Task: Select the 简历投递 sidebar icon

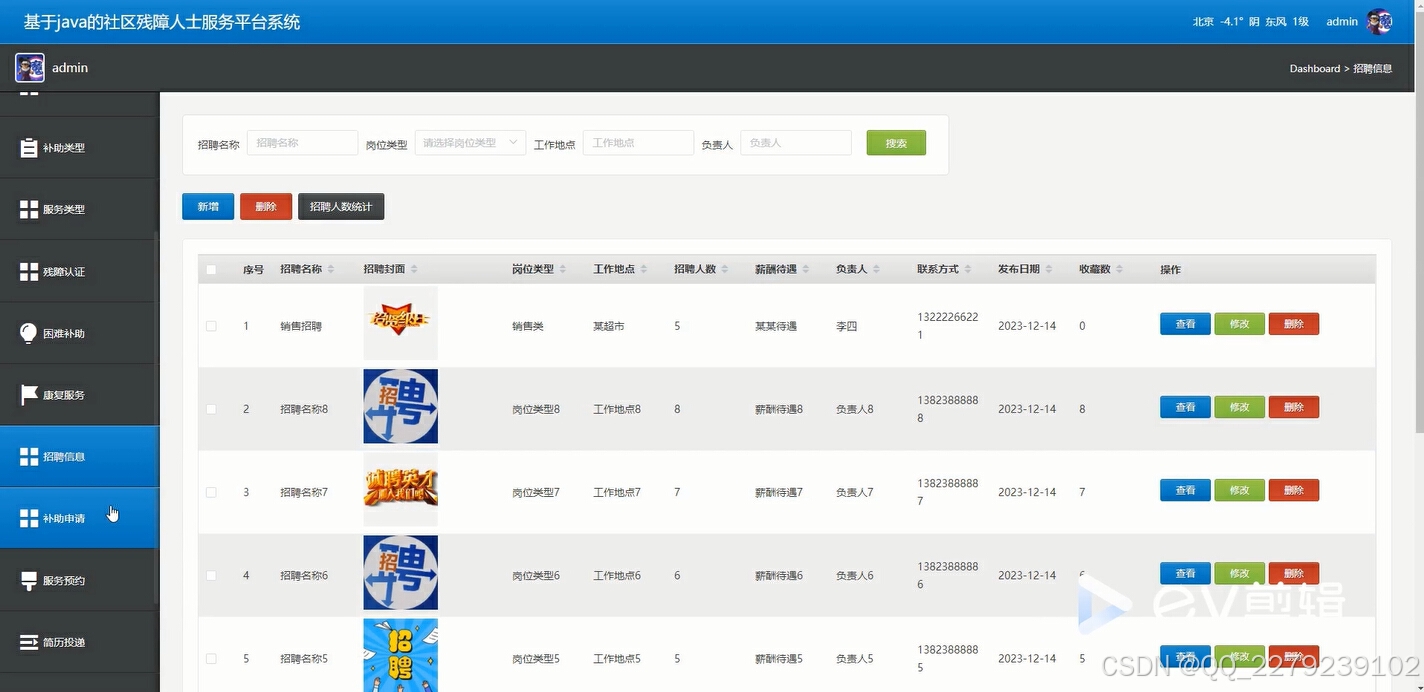Action: [27, 641]
